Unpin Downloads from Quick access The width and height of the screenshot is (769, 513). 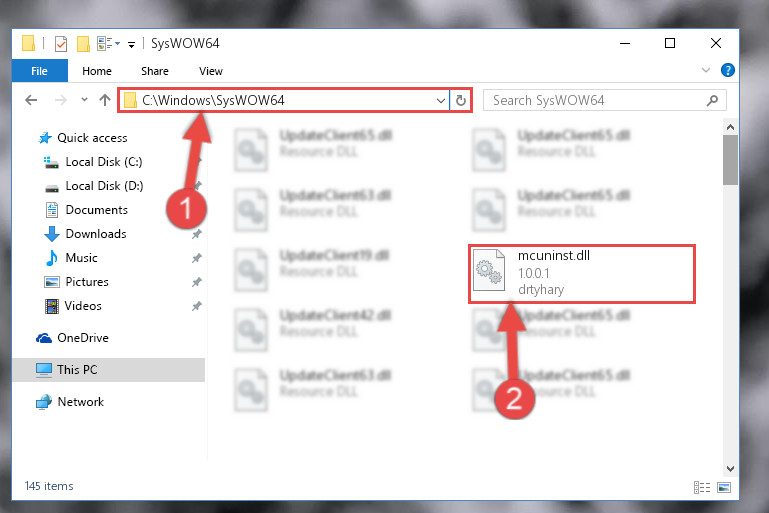[x=197, y=234]
